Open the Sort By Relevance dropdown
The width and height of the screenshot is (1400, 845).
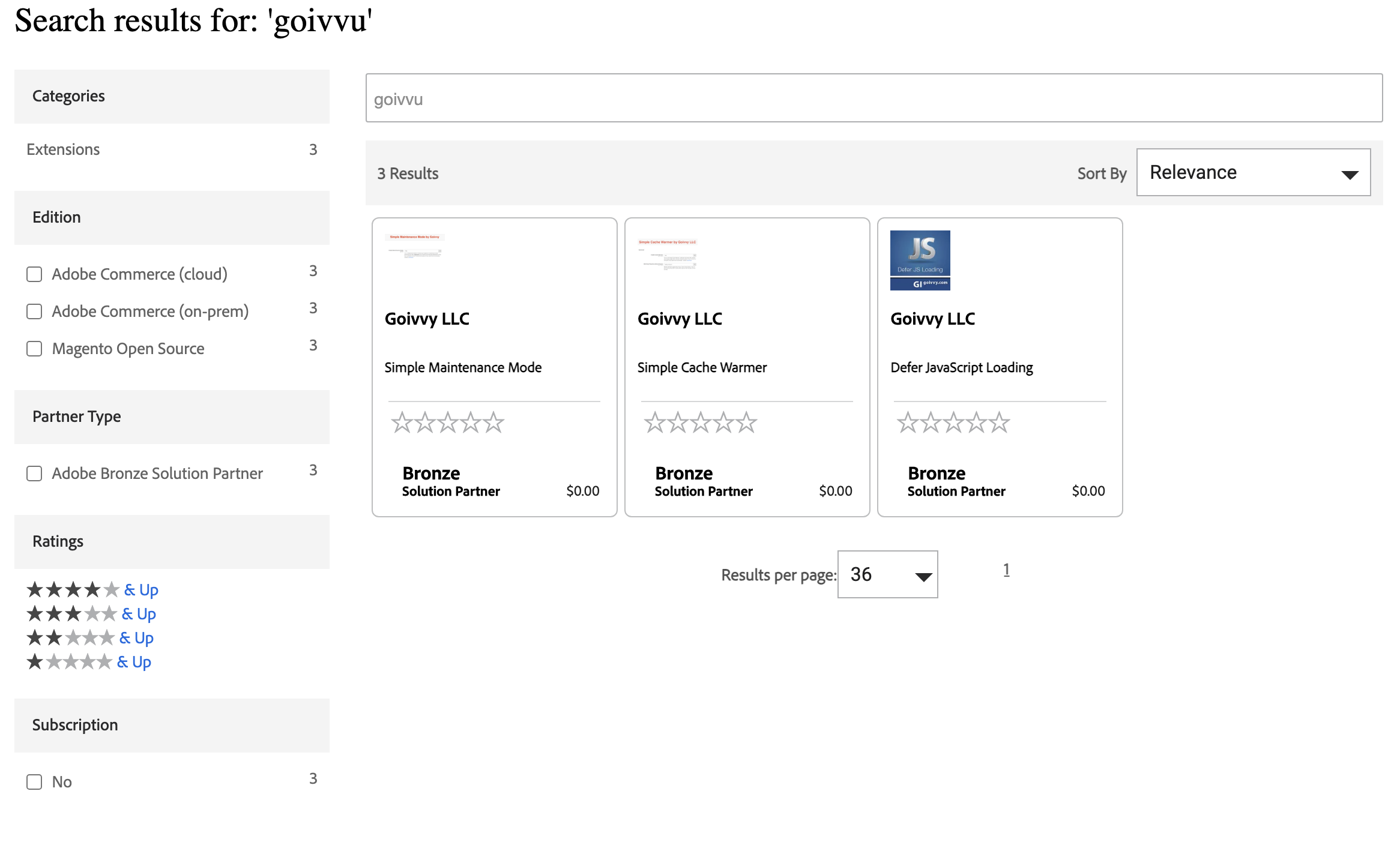pos(1253,172)
